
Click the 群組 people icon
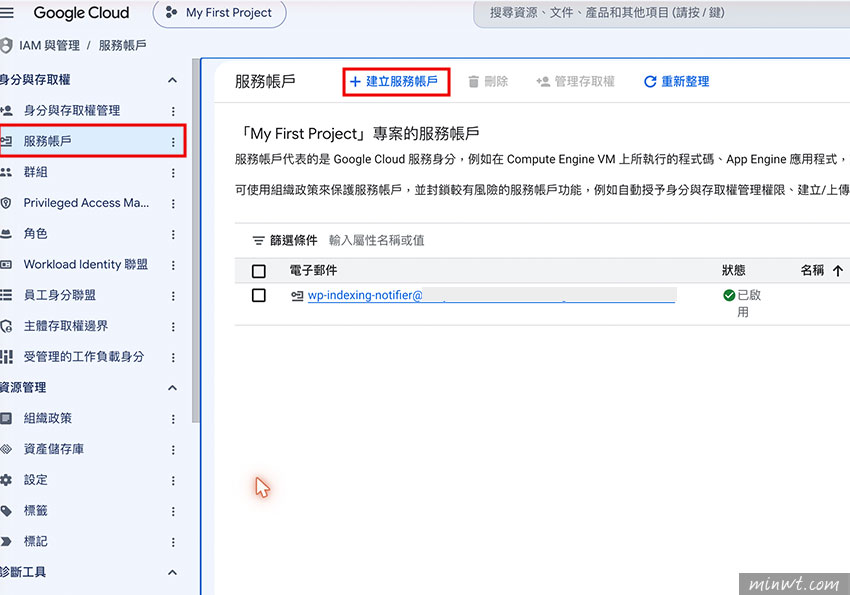(x=7, y=172)
